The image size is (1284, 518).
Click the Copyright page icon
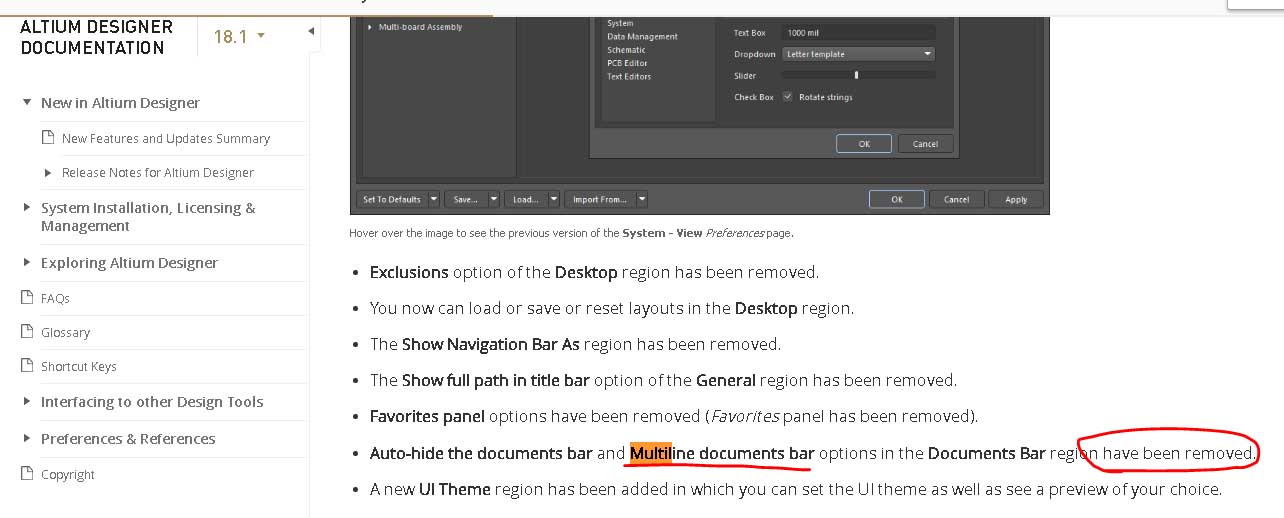pos(27,474)
